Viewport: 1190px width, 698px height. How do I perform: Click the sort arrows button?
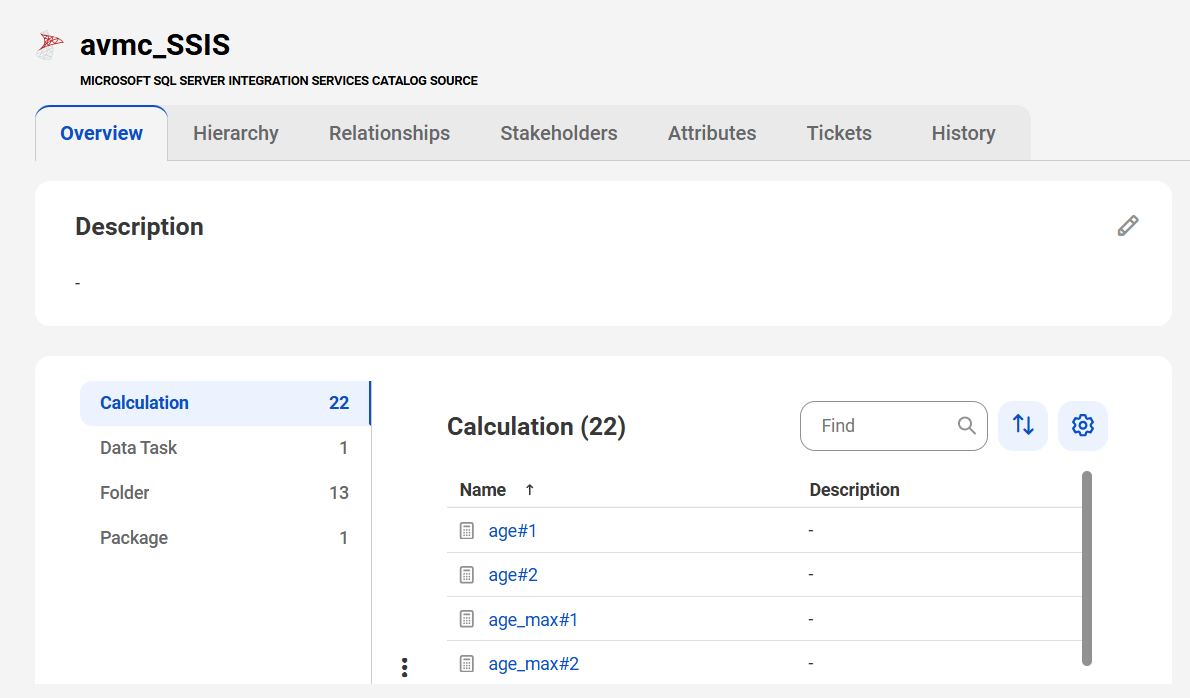1023,426
